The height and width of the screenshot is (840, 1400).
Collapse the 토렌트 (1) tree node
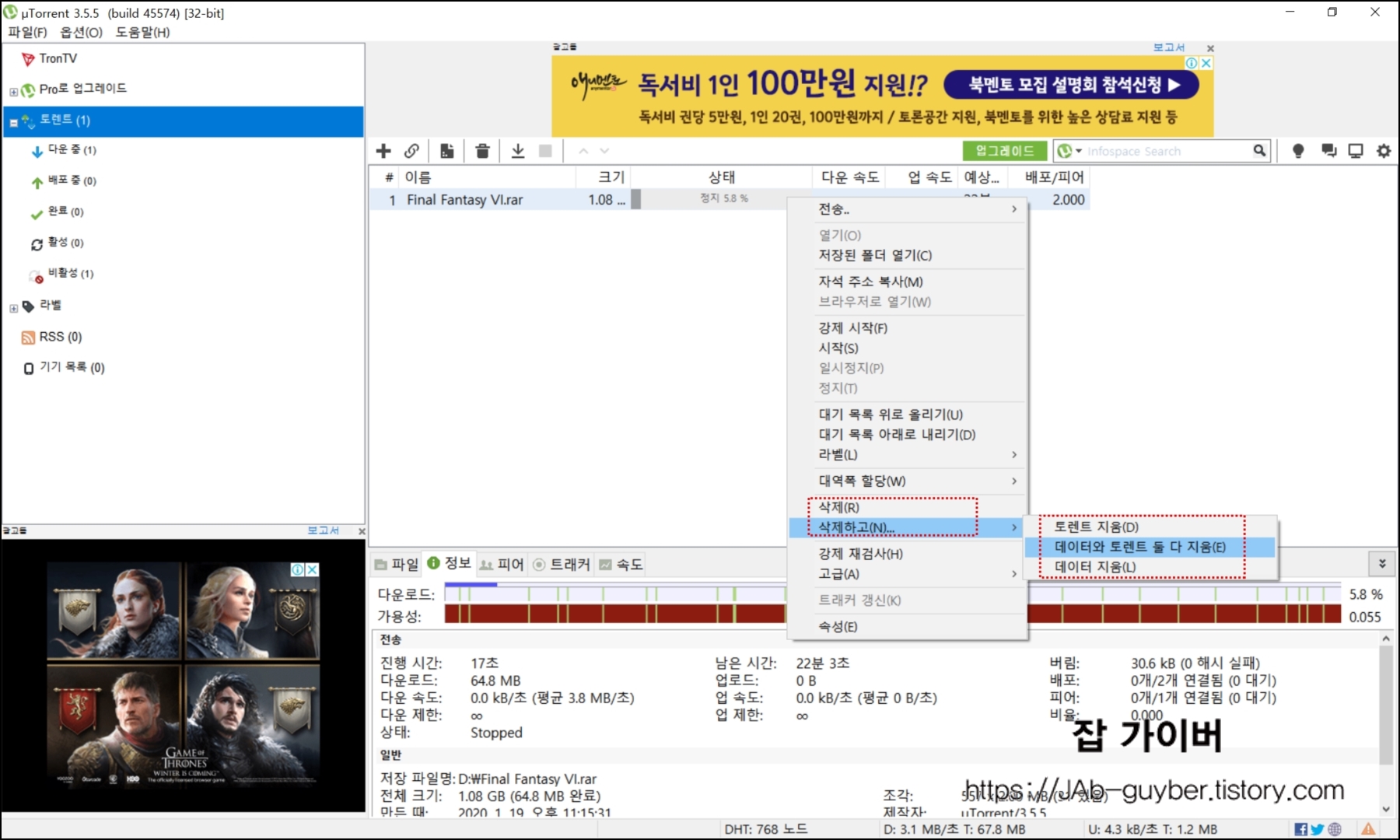(13, 122)
